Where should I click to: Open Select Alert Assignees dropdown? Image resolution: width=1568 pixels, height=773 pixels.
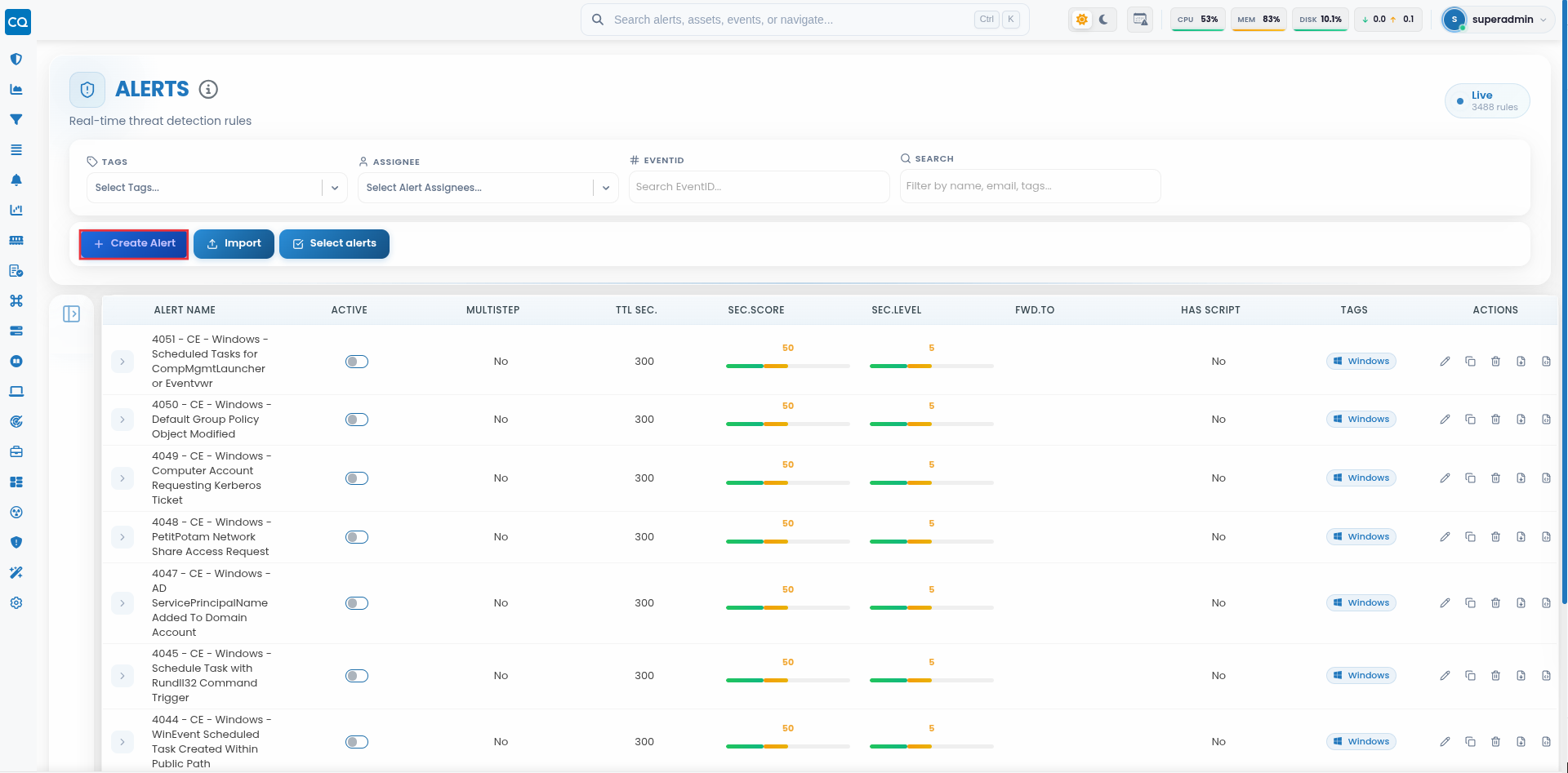pyautogui.click(x=488, y=188)
